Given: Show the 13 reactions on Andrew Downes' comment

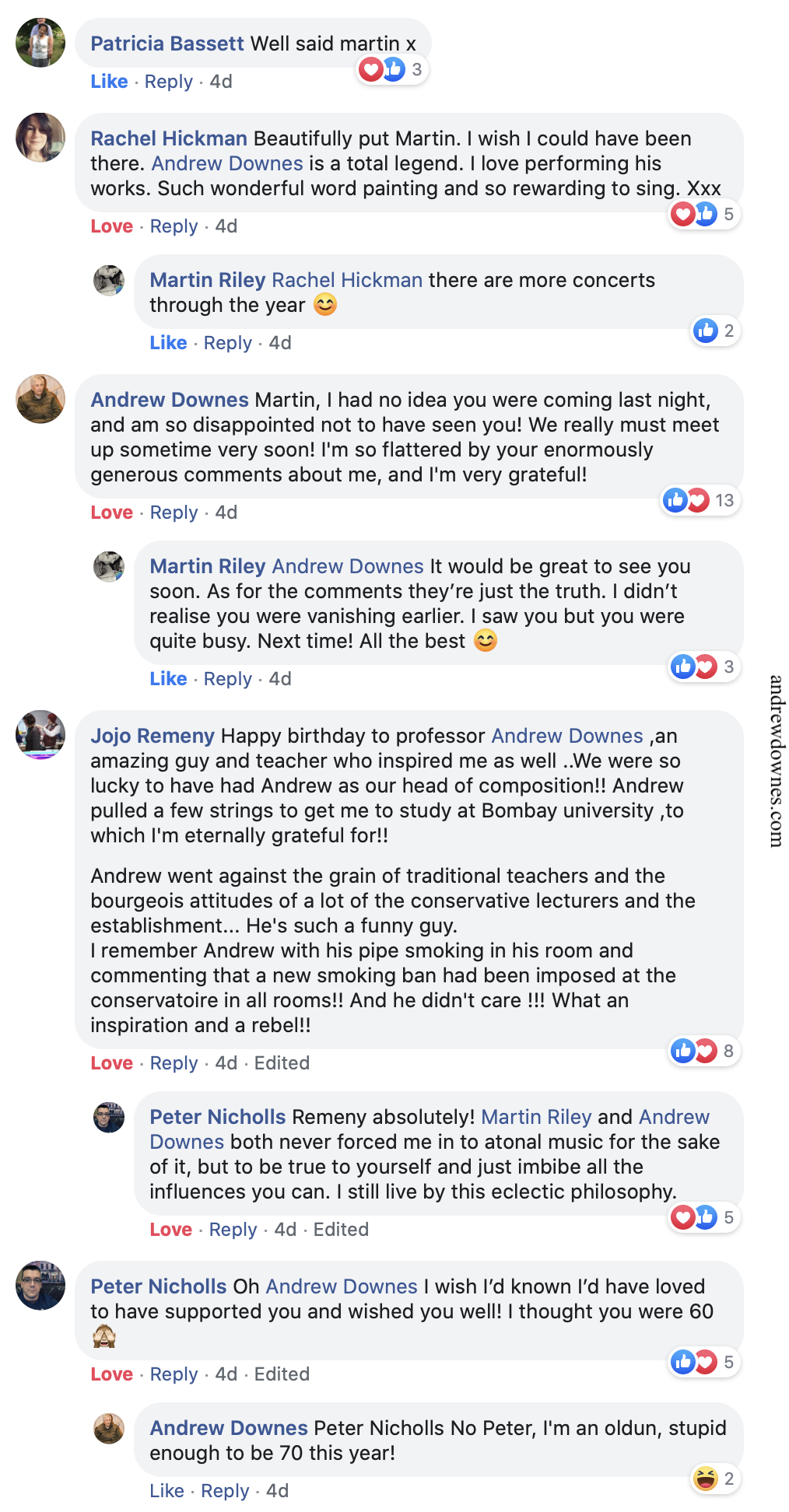Looking at the screenshot, I should [699, 500].
